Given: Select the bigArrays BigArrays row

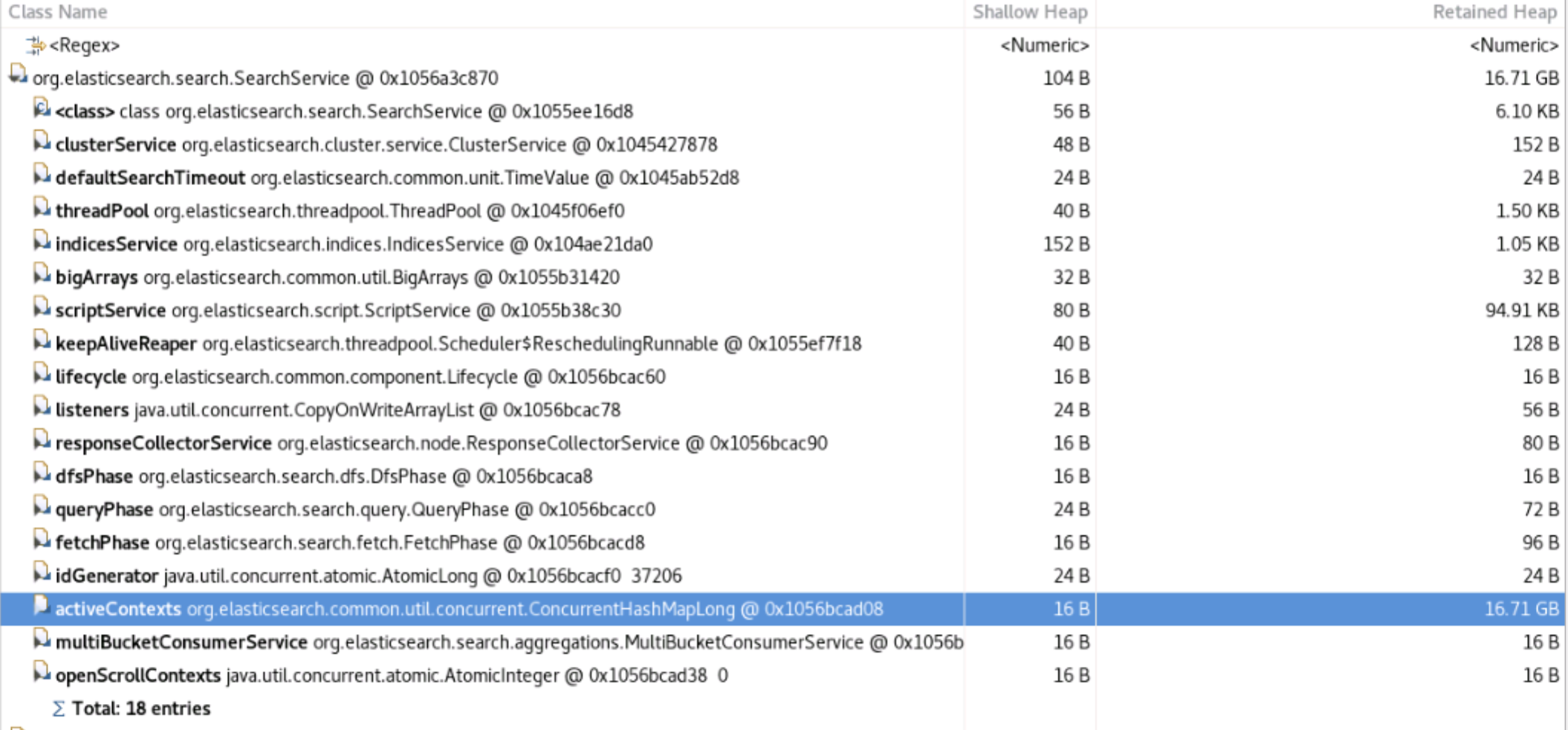Looking at the screenshot, I should [783, 277].
